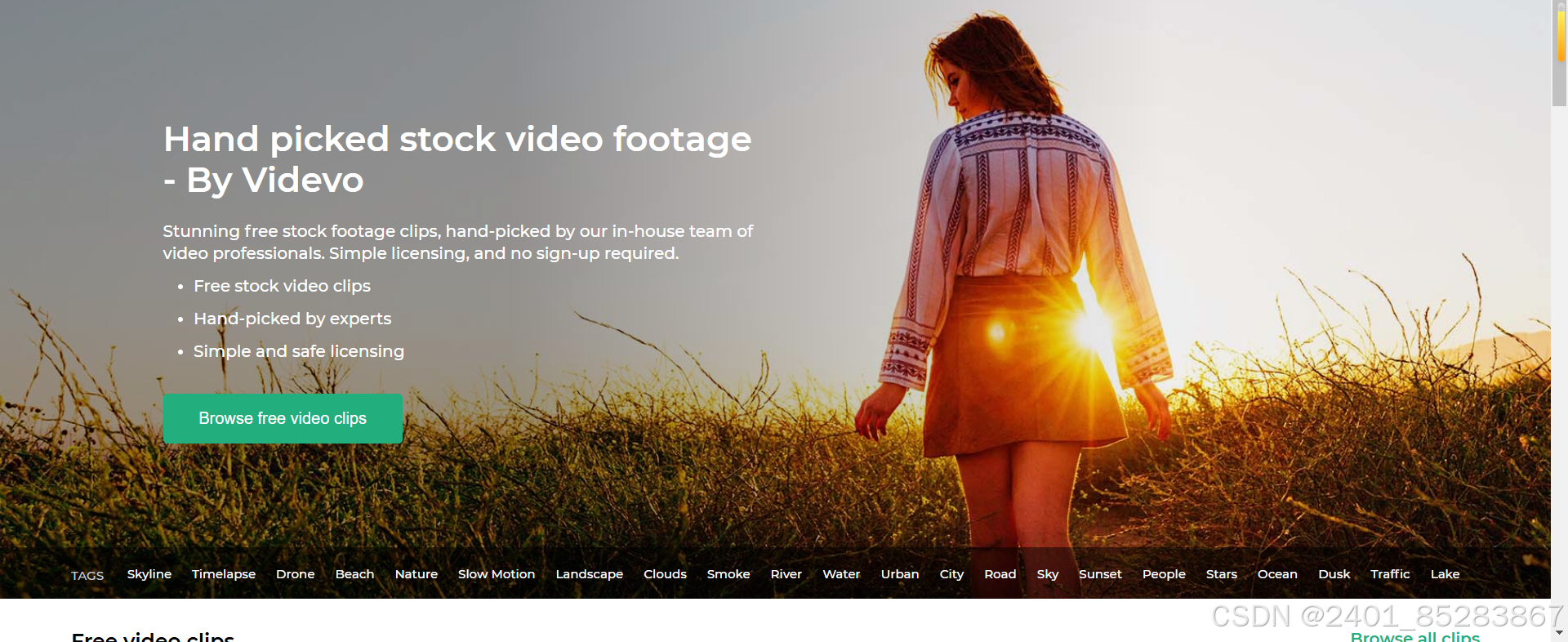Click the Browse free video clips button
This screenshot has width=1568, height=642.
pos(283,419)
